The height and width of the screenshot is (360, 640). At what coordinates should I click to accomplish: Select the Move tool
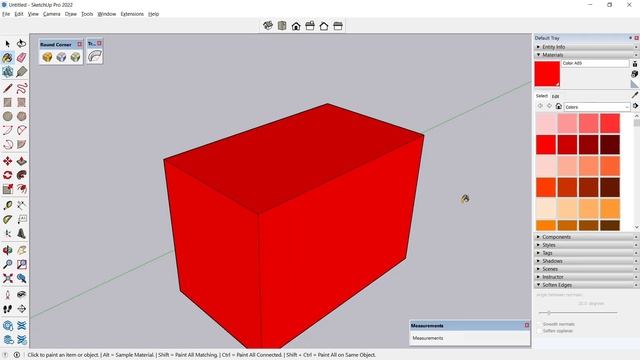click(7, 161)
